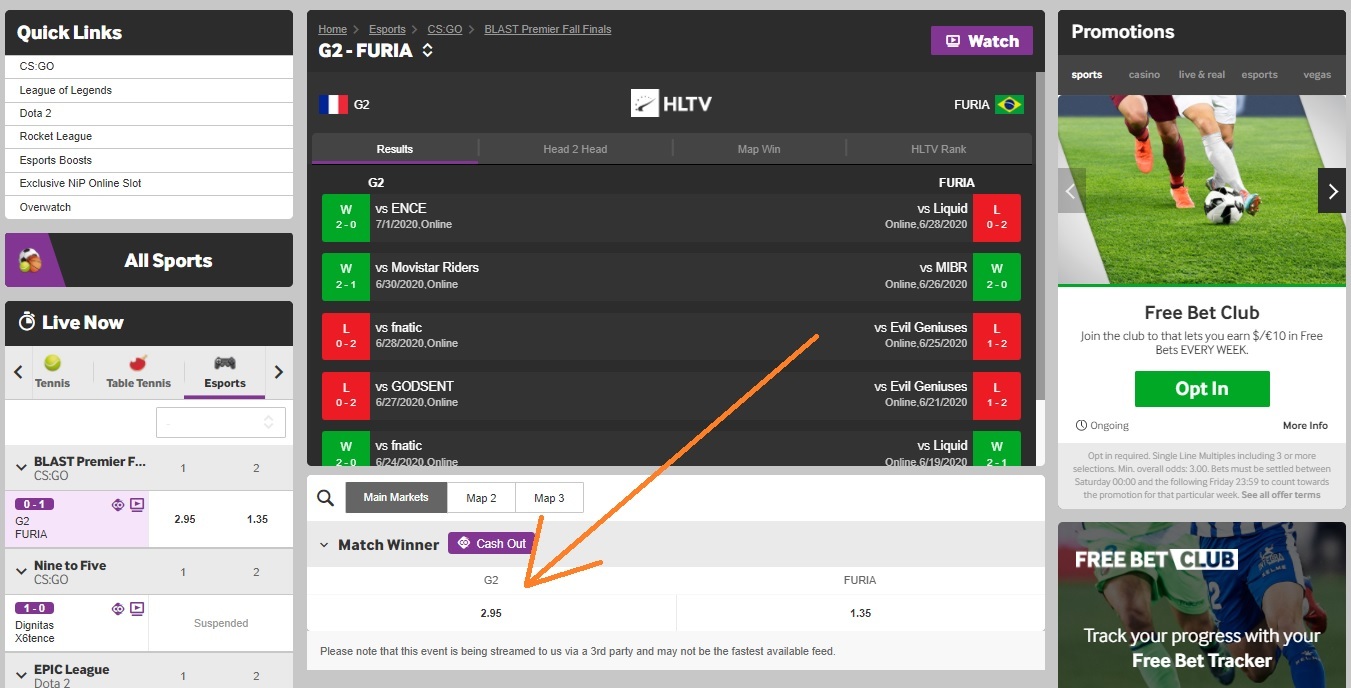Click the stream icon for Dignitas vs X6tence
This screenshot has width=1351, height=688.
(x=137, y=608)
